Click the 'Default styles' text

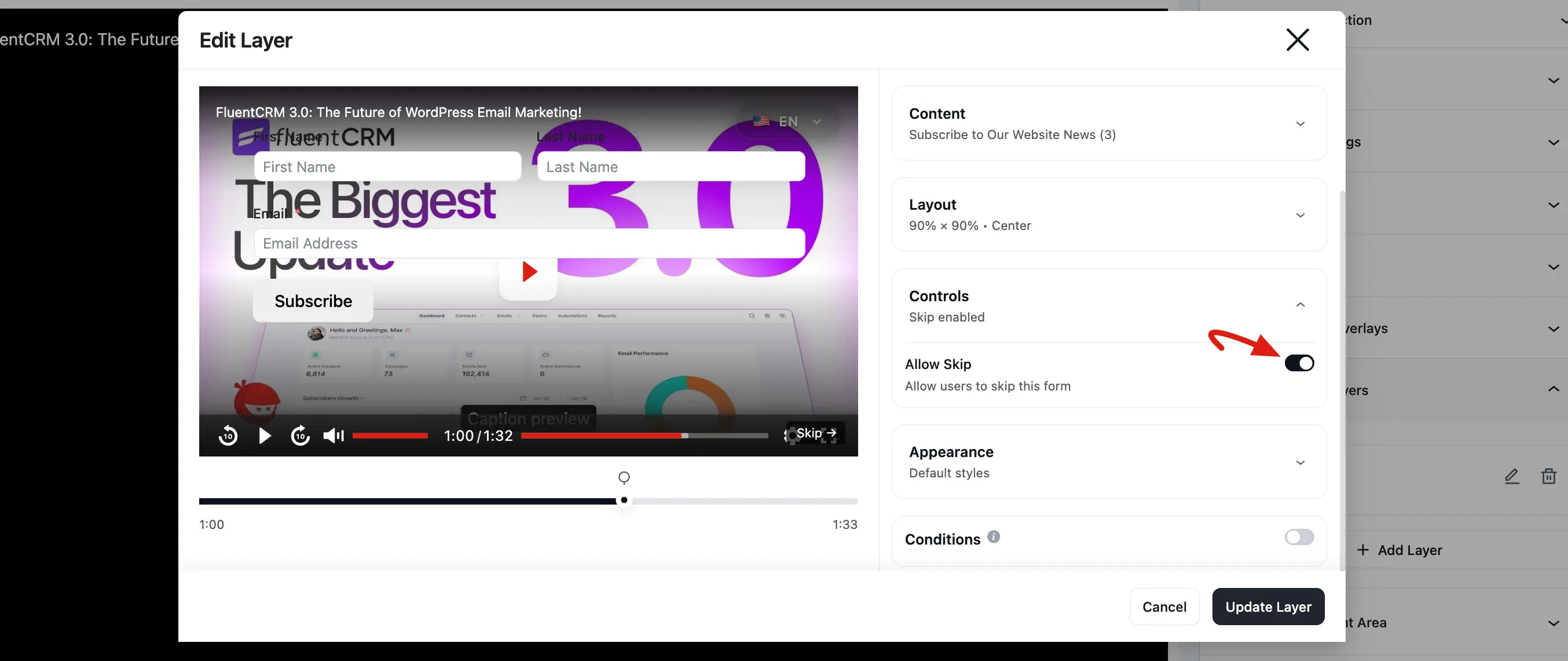949,473
